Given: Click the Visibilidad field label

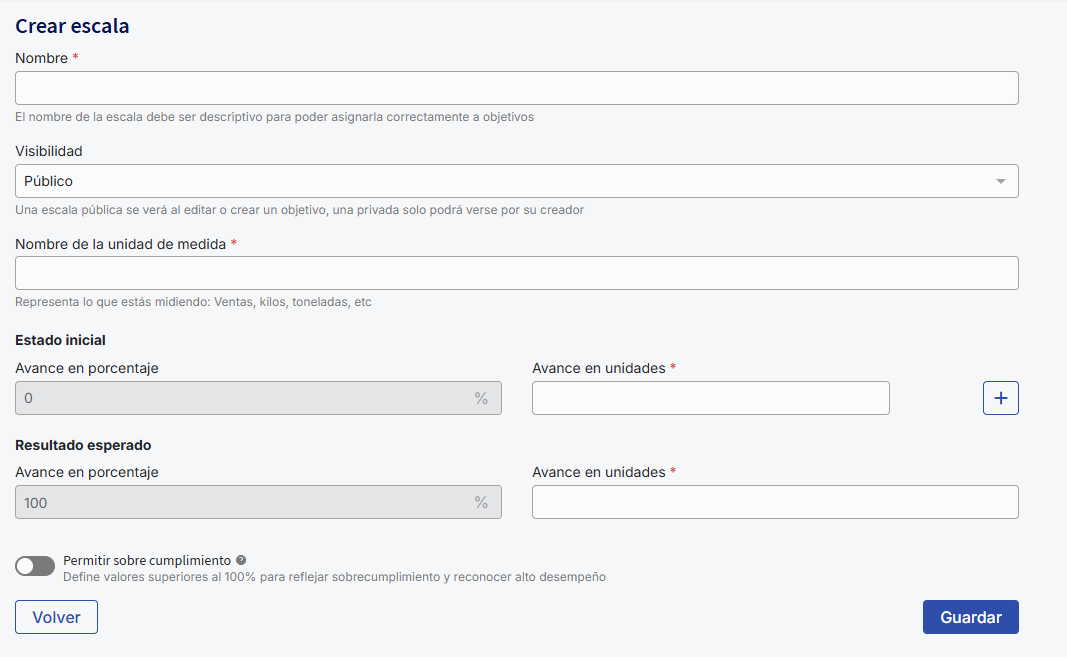Looking at the screenshot, I should pyautogui.click(x=49, y=151).
